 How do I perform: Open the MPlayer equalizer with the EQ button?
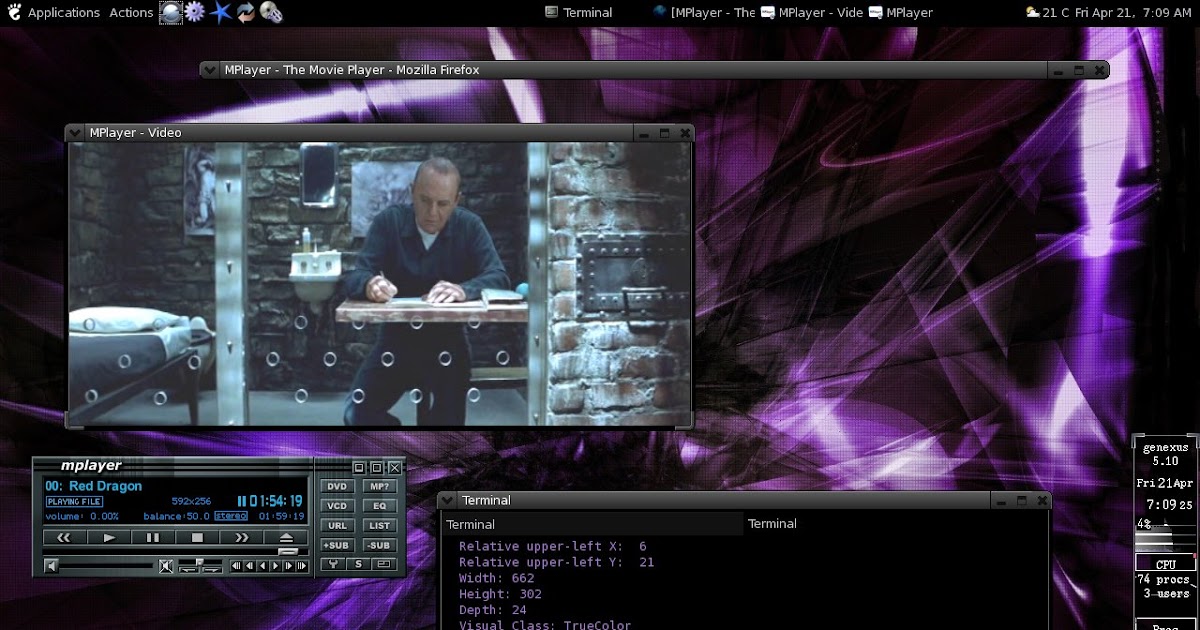pyautogui.click(x=379, y=506)
